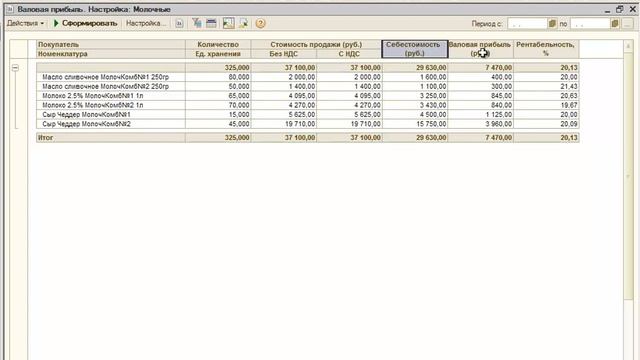The height and width of the screenshot is (360, 640).
Task: Click gross profit value 1 125,00
Action: coord(480,115)
